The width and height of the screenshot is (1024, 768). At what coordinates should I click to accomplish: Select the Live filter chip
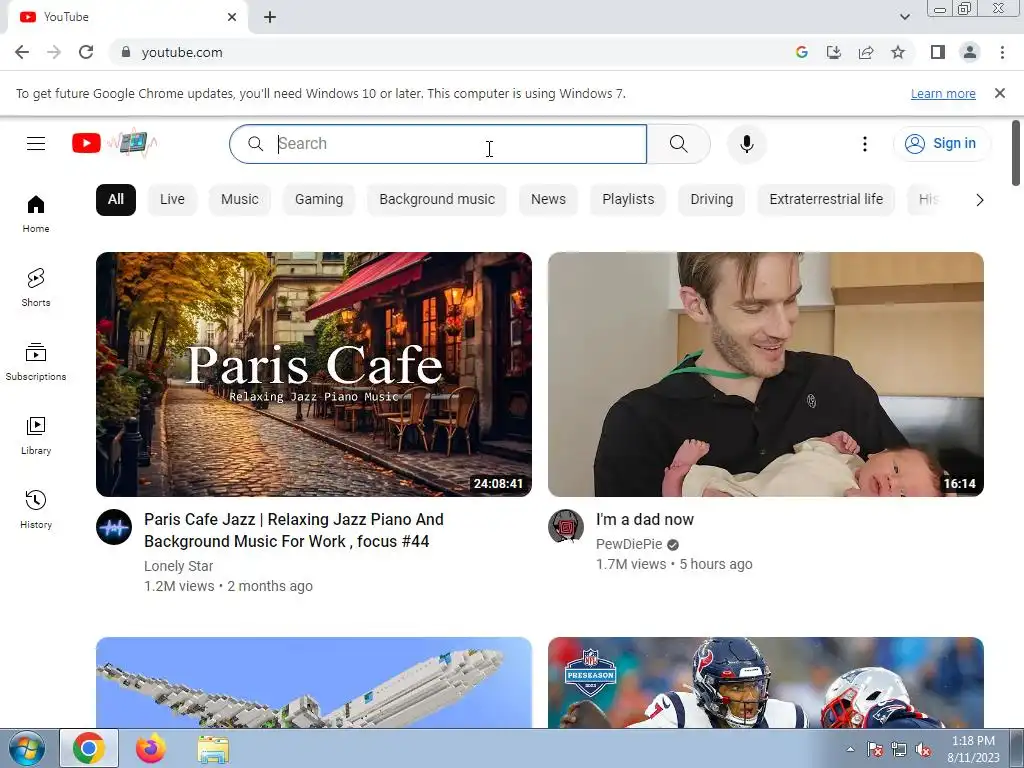tap(172, 199)
